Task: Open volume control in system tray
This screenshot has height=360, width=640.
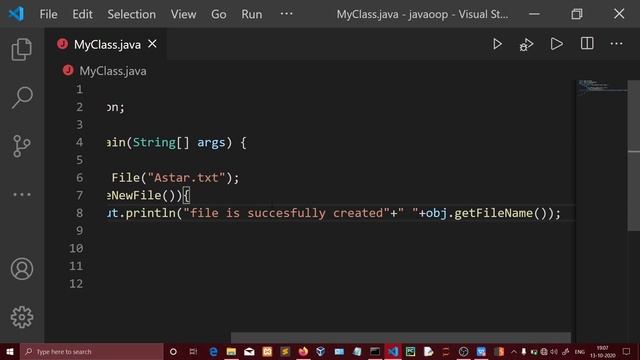Action: click(554, 351)
